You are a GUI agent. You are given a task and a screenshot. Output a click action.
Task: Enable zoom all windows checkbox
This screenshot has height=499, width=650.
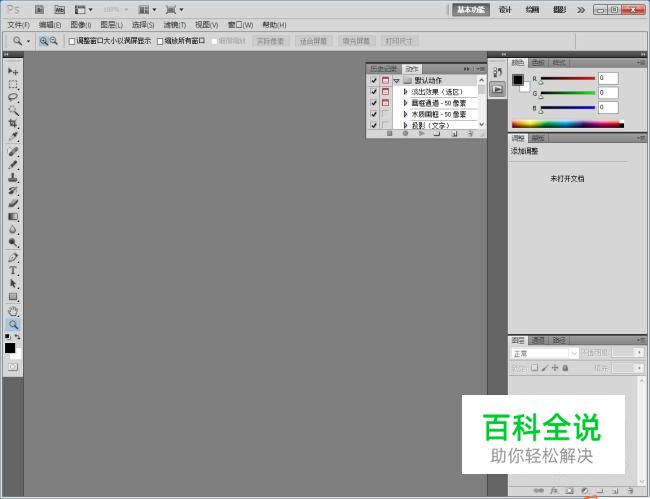point(160,41)
